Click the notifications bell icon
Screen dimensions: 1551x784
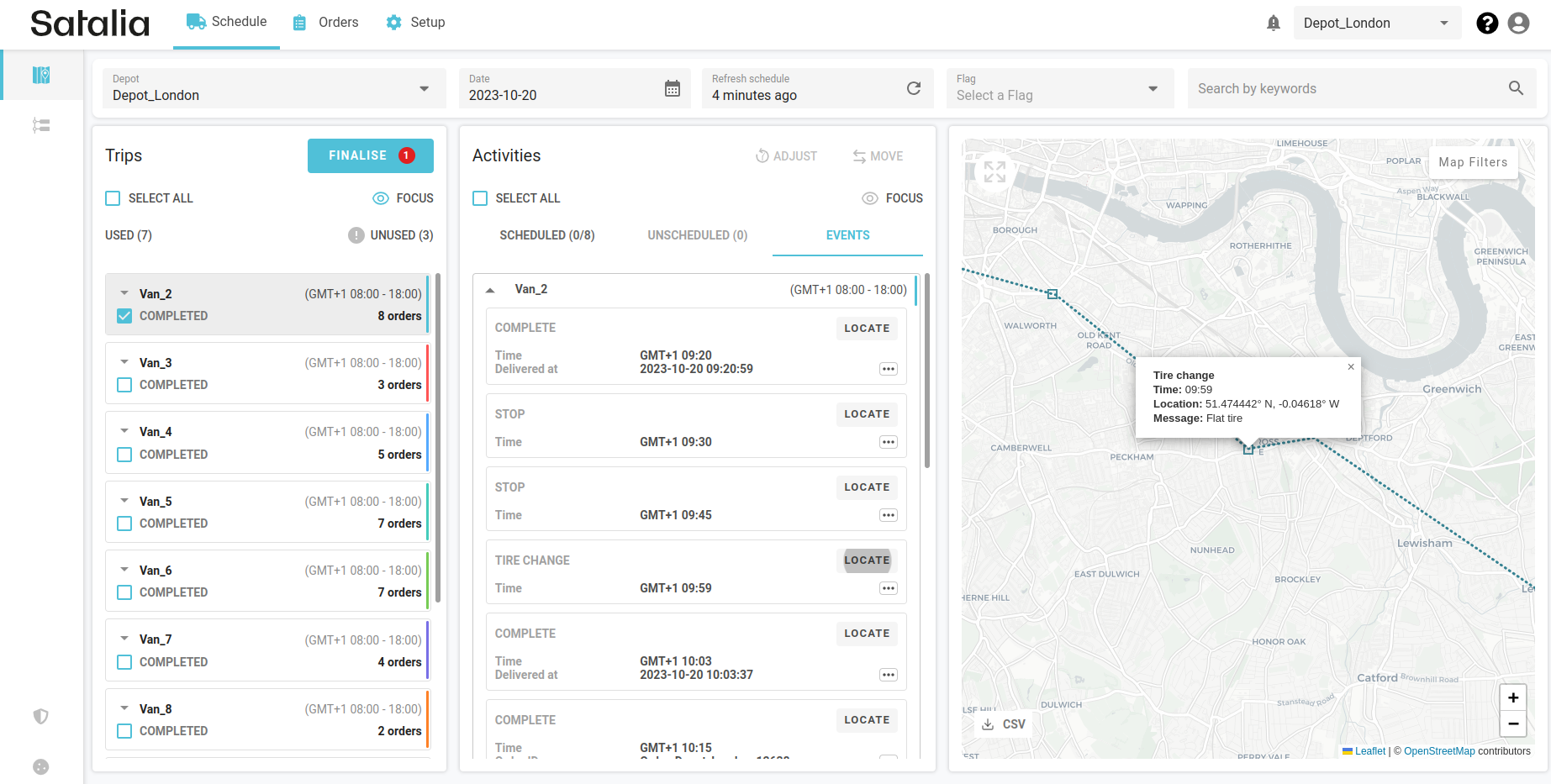tap(1273, 24)
